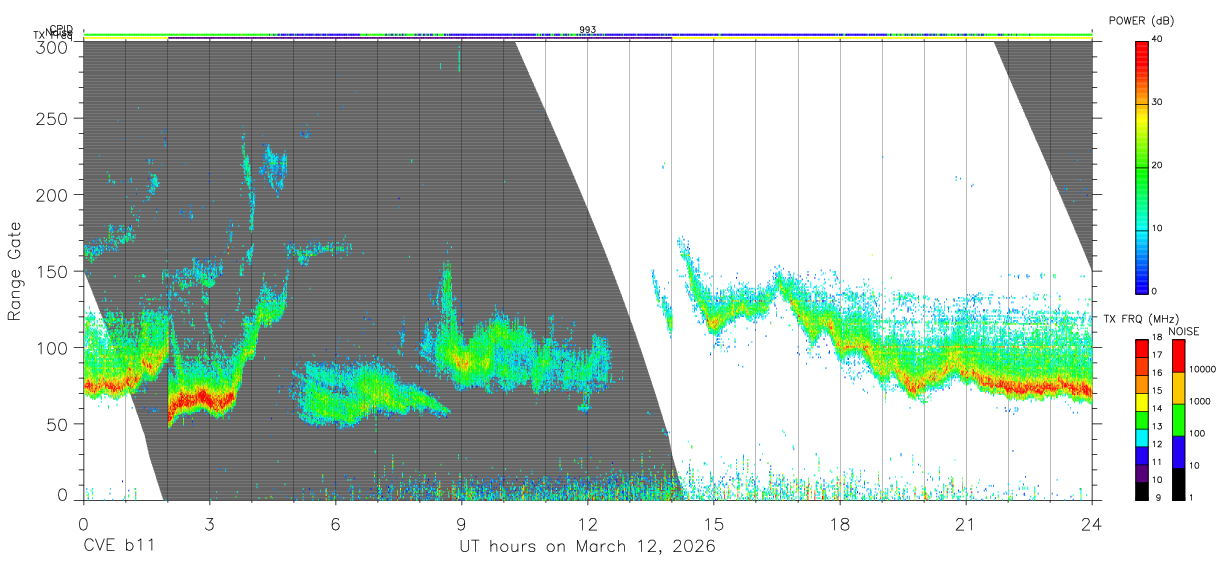Image resolution: width=1228 pixels, height=567 pixels.
Task: Click the 9 hour tick on time axis
Action: (461, 524)
